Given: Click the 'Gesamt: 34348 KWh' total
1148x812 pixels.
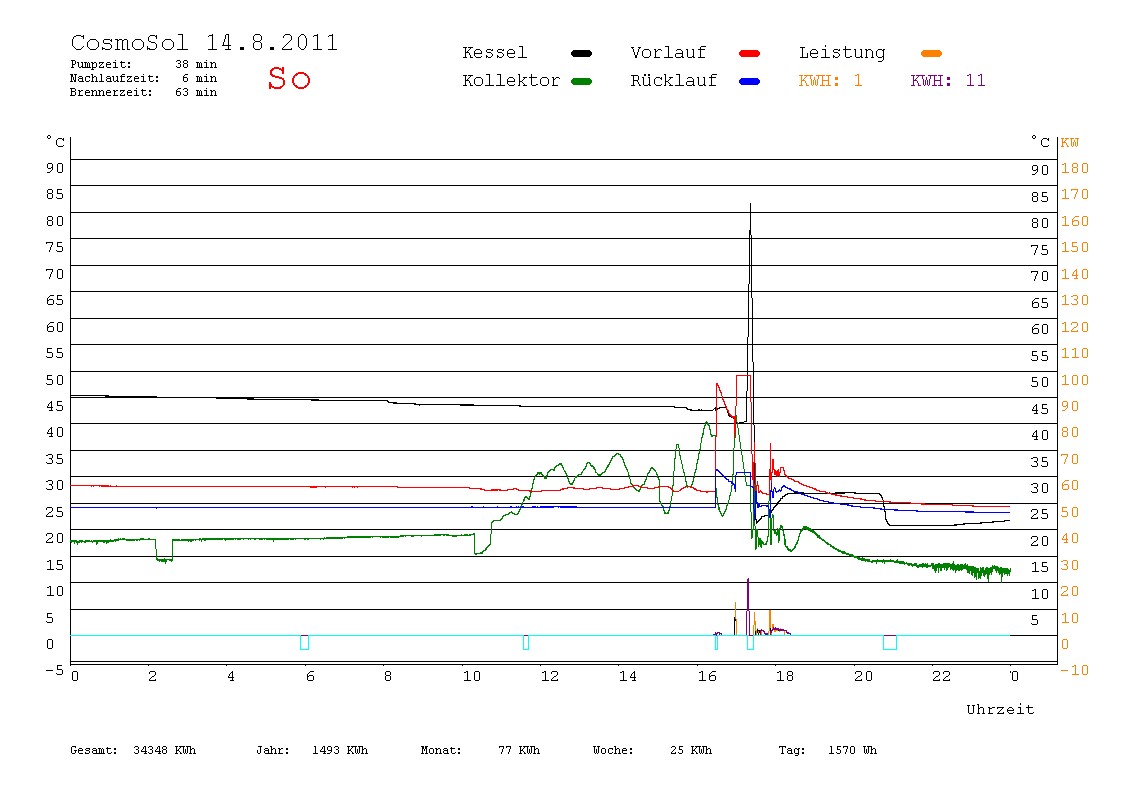Looking at the screenshot, I should pos(133,750).
